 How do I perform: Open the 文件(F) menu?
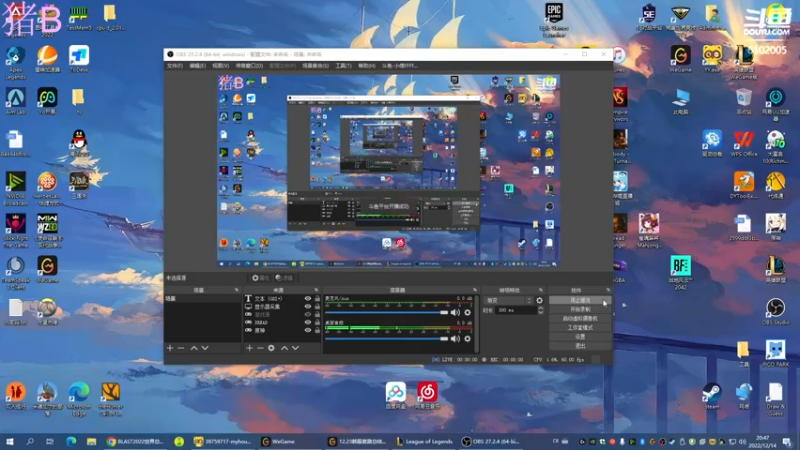(175, 66)
